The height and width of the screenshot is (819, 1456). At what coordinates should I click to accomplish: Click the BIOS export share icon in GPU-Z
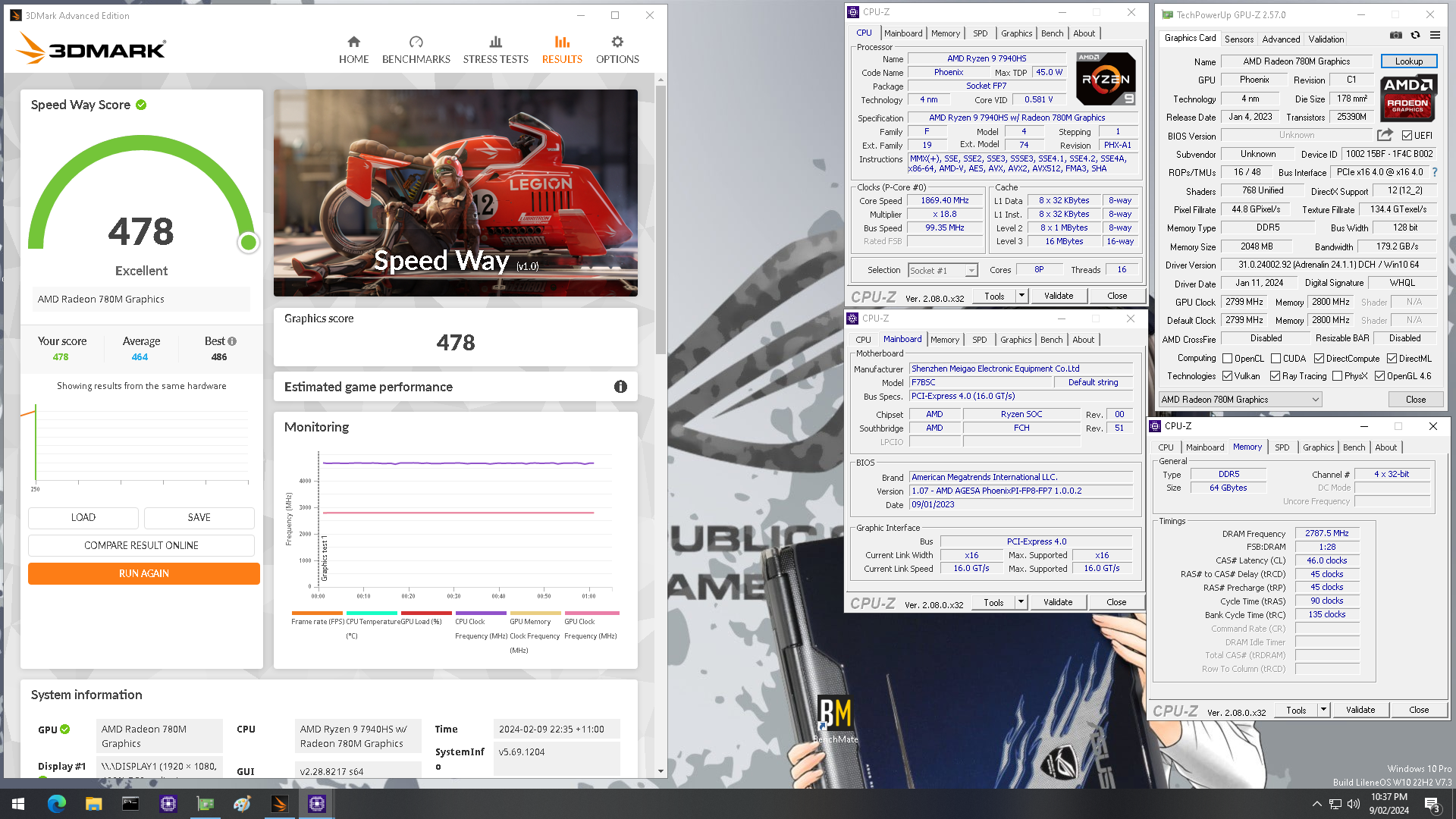(1385, 135)
